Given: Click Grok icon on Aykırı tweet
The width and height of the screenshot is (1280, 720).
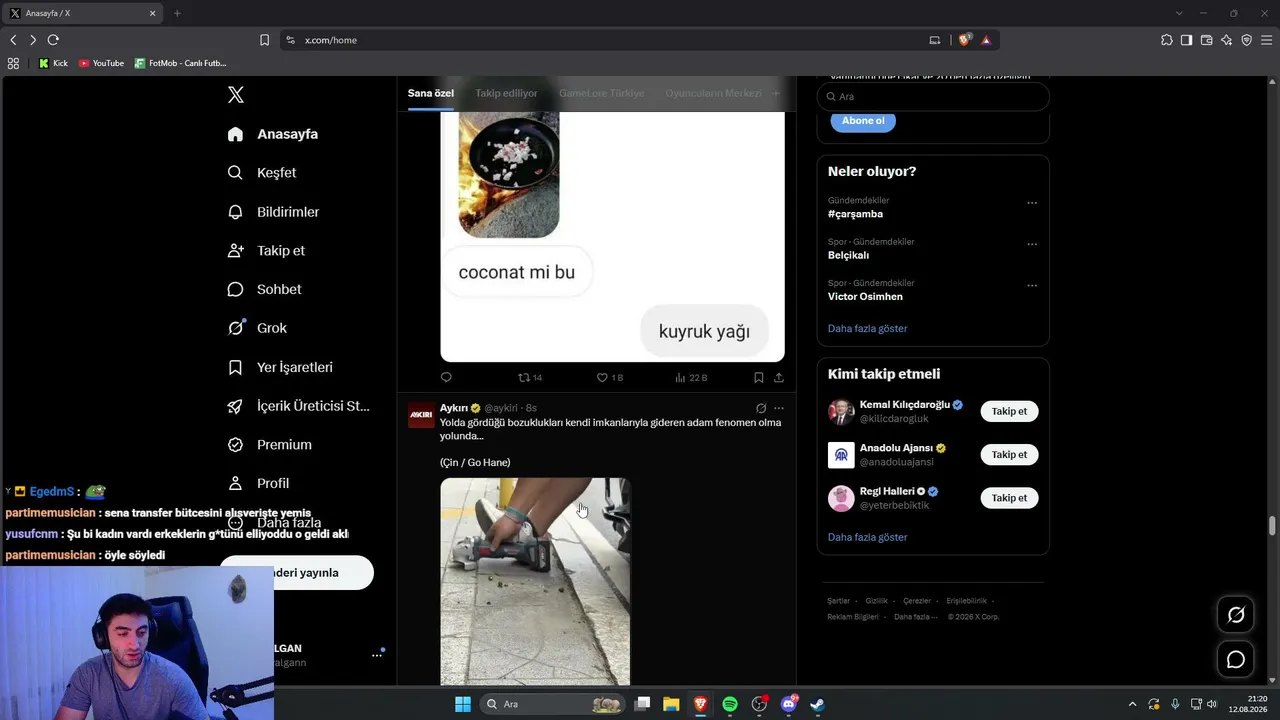Looking at the screenshot, I should (761, 408).
